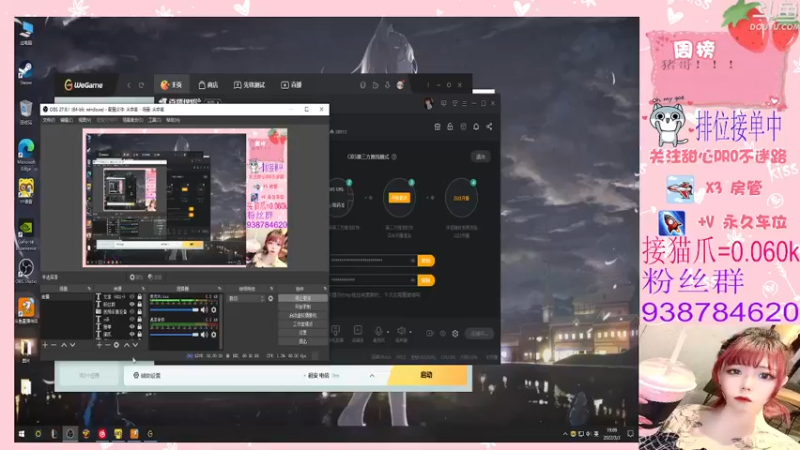800x450 pixels.
Task: Toggle lock on 粉丝群 source
Action: click(139, 304)
